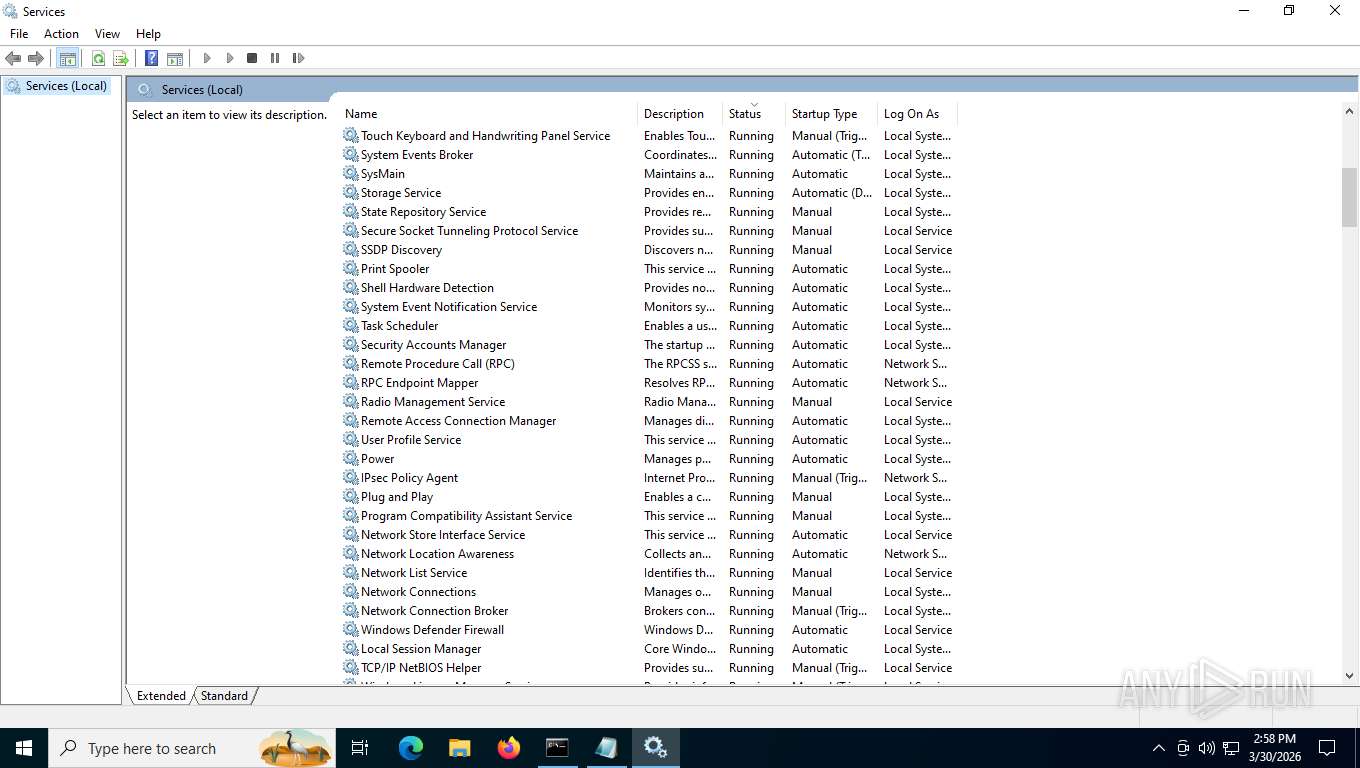Sort by the Status column header

(x=754, y=114)
